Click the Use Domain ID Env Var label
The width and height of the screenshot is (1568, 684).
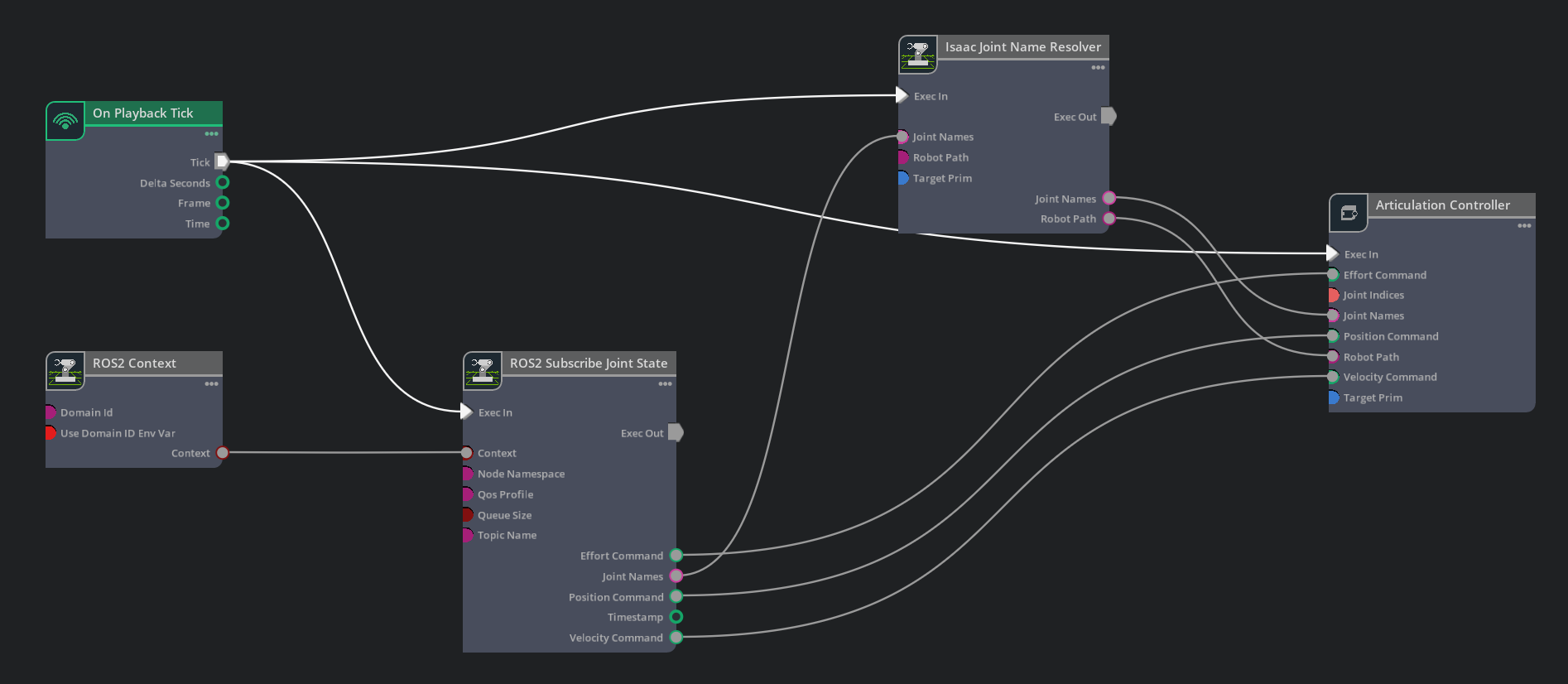[x=118, y=433]
